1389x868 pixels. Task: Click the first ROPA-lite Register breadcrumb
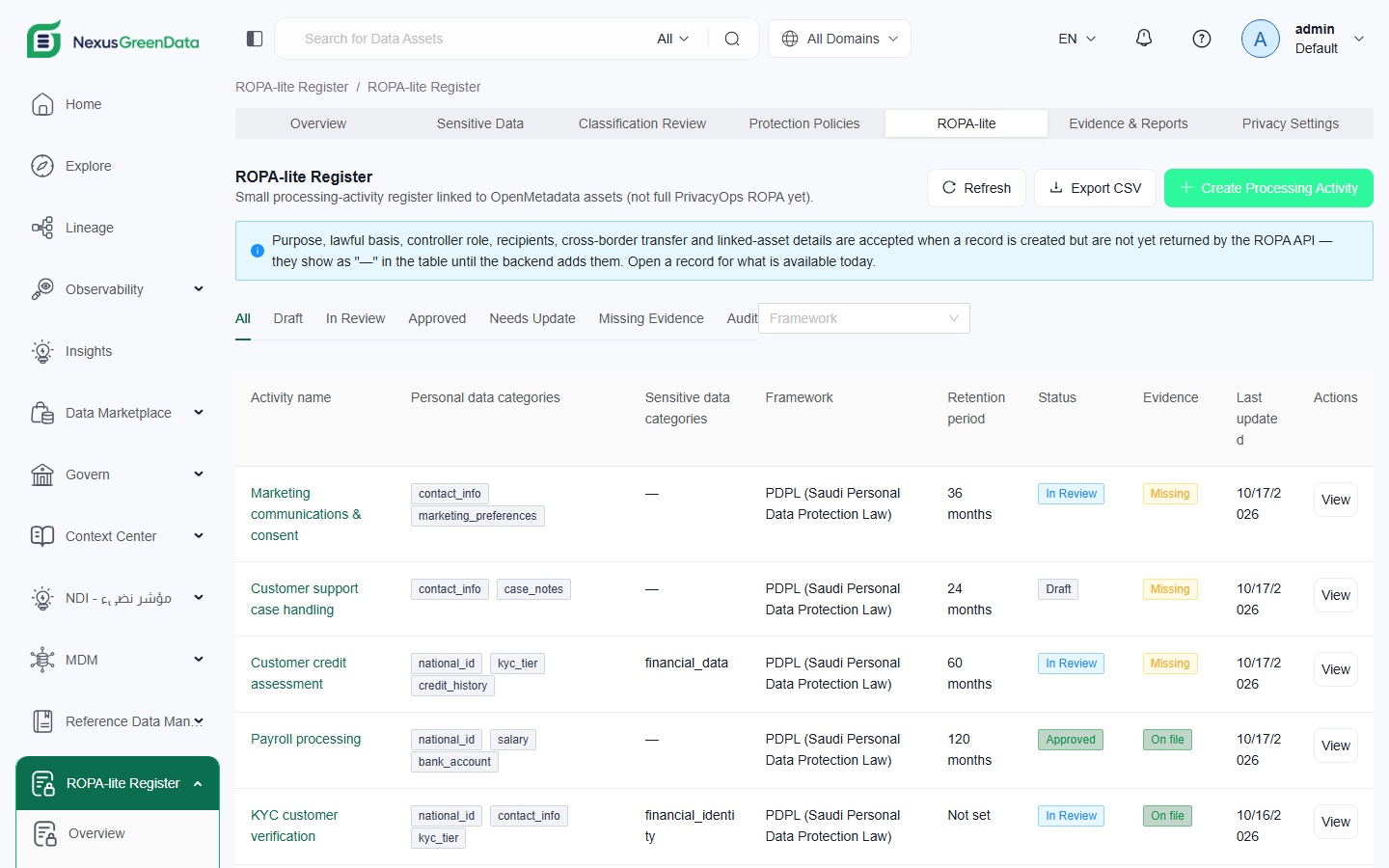(291, 87)
